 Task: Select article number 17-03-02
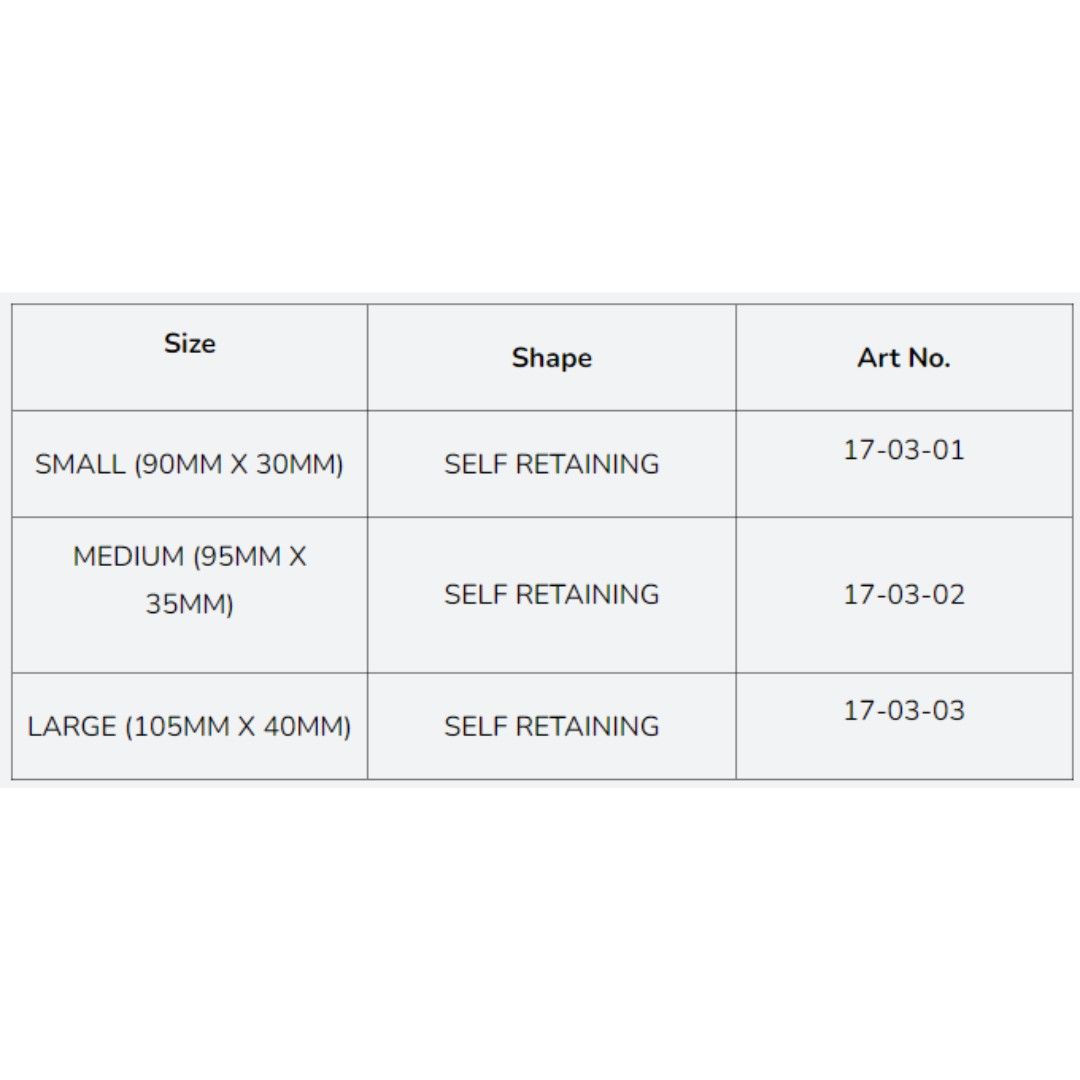pos(904,594)
